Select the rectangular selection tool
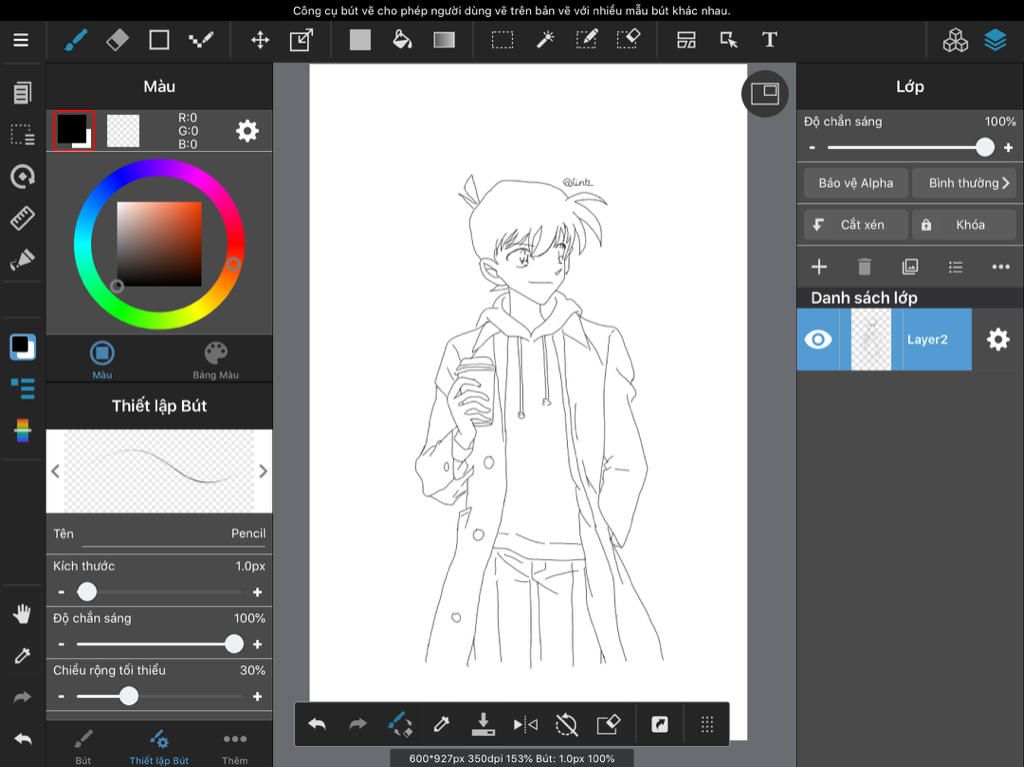The width and height of the screenshot is (1024, 767). coord(502,40)
